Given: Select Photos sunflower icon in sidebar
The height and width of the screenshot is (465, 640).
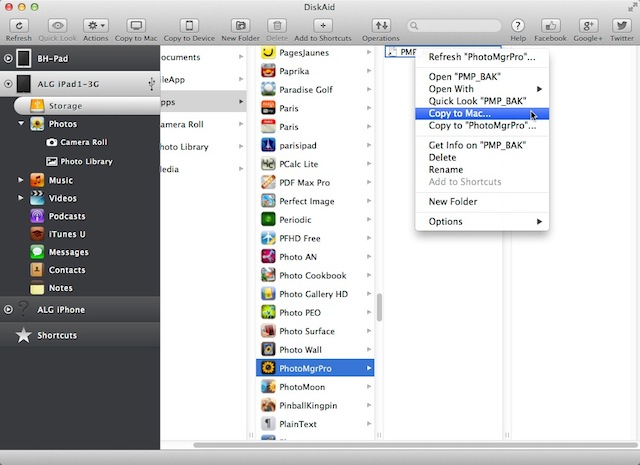Looking at the screenshot, I should coord(37,124).
